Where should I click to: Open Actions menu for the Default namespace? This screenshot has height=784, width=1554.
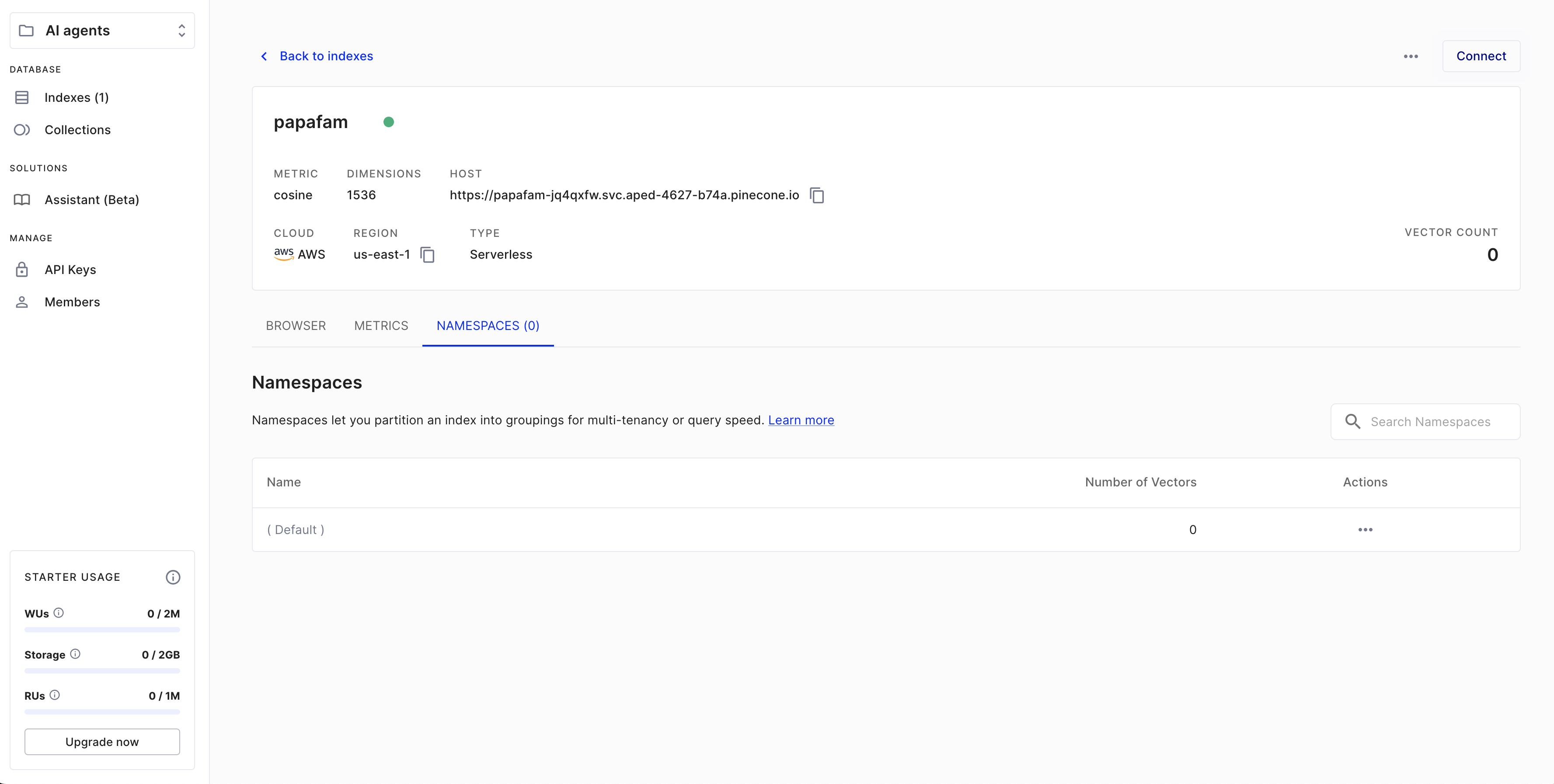click(x=1366, y=530)
